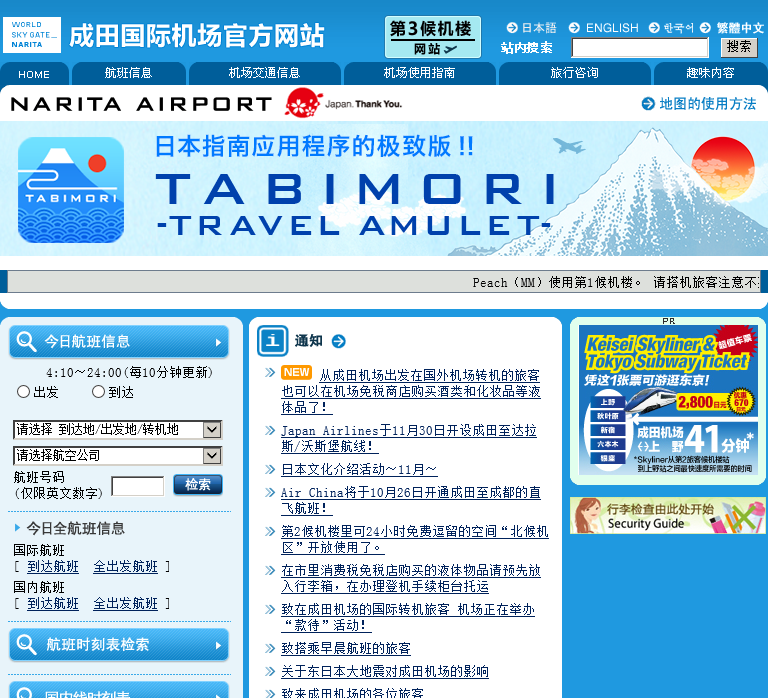Screen dimensions: 768x698
Task: Click the arrow icon beside 地图的使用方法
Action: [648, 104]
